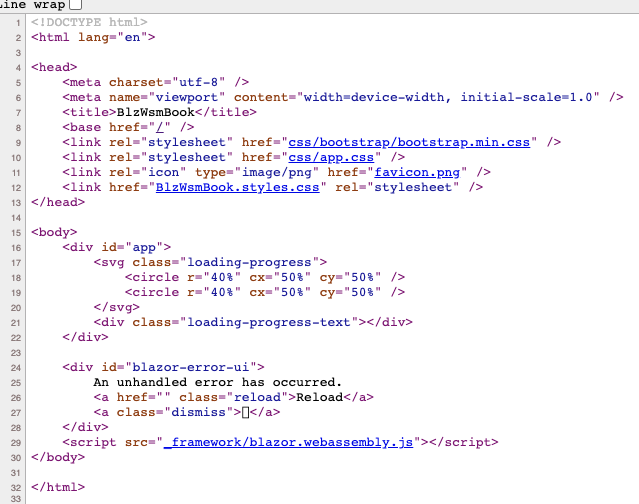Click the "reload" class value
639x504 pixels.
(257, 397)
